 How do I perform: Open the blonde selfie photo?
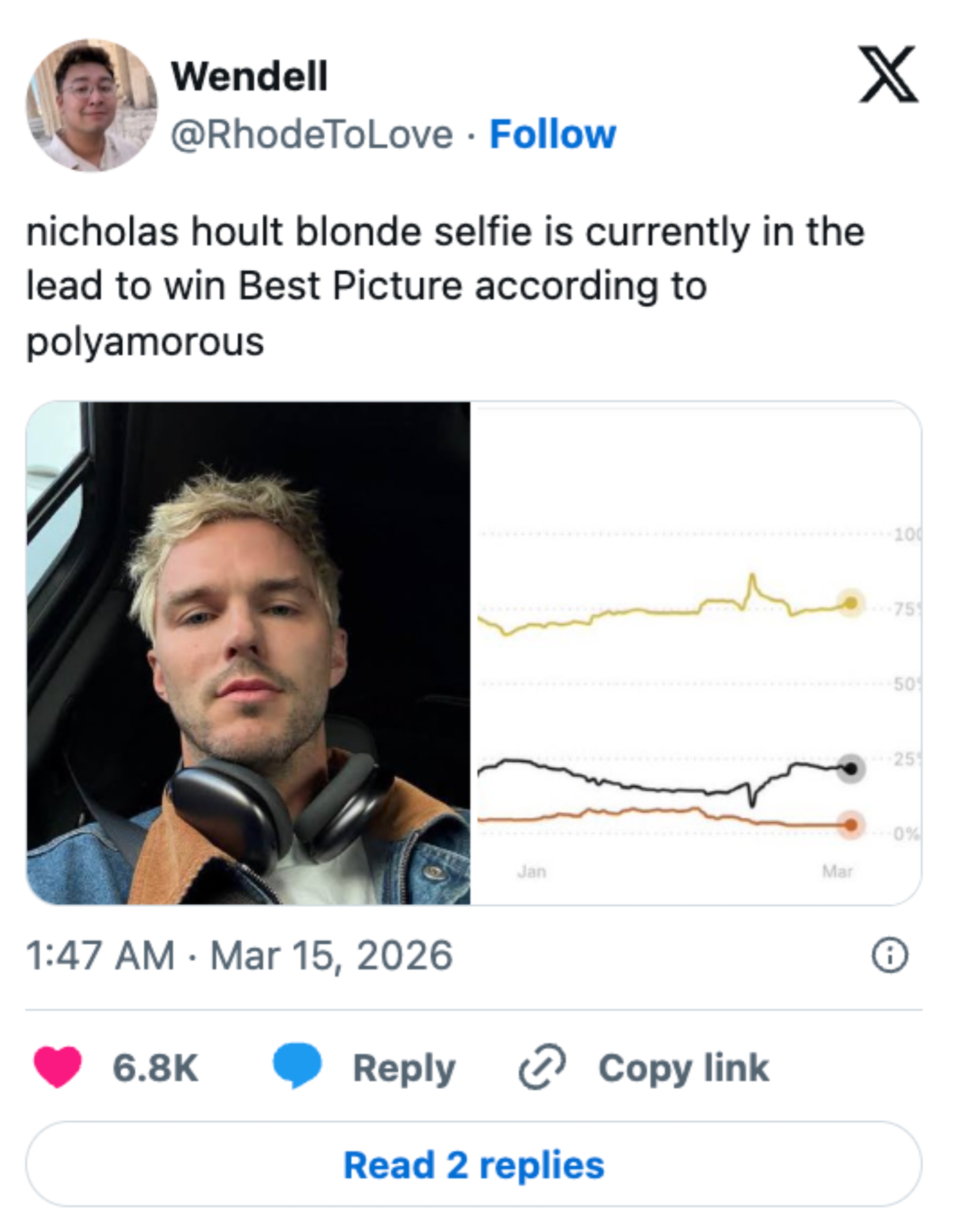[248, 649]
